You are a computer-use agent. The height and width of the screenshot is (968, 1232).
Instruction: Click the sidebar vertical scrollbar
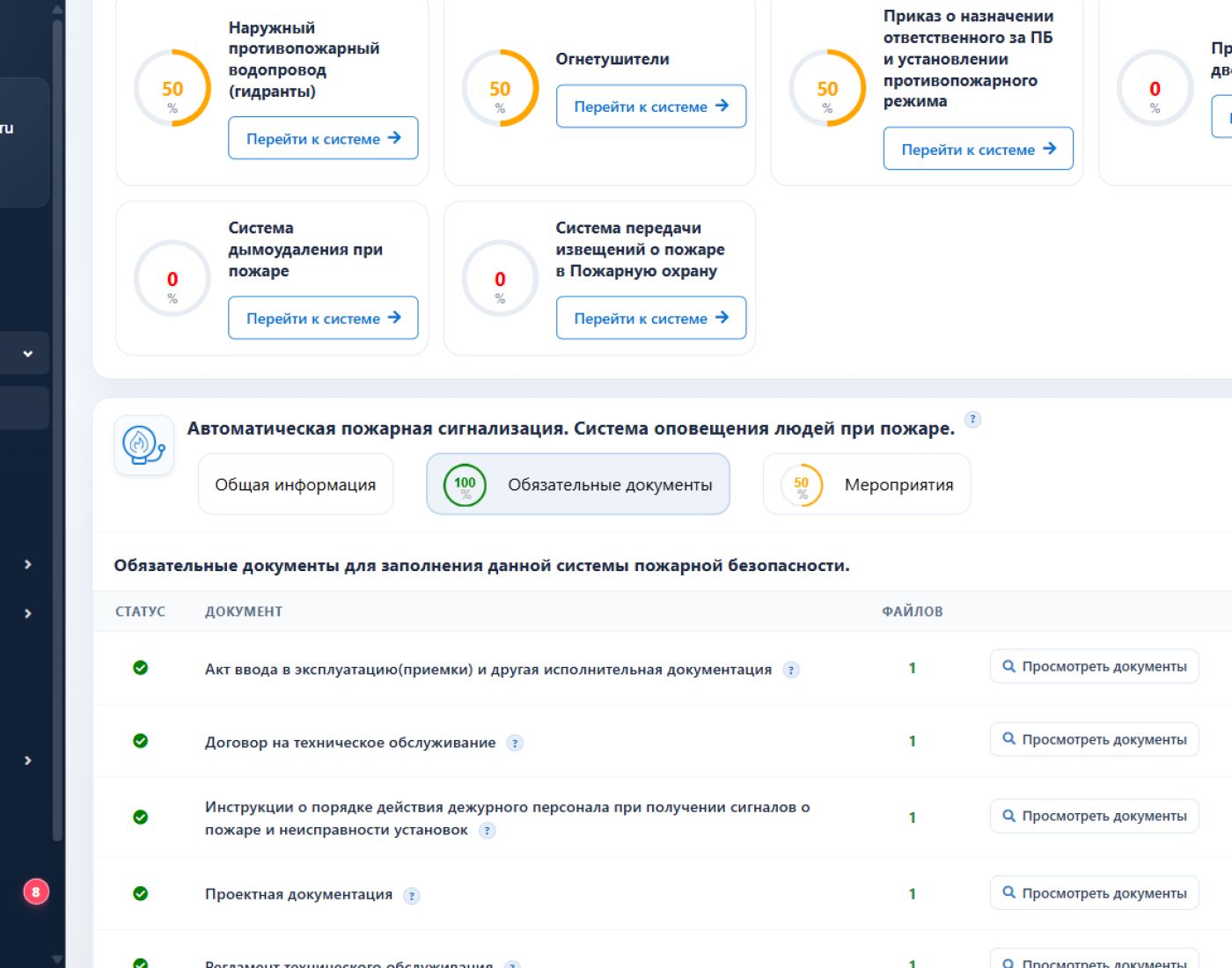click(57, 429)
